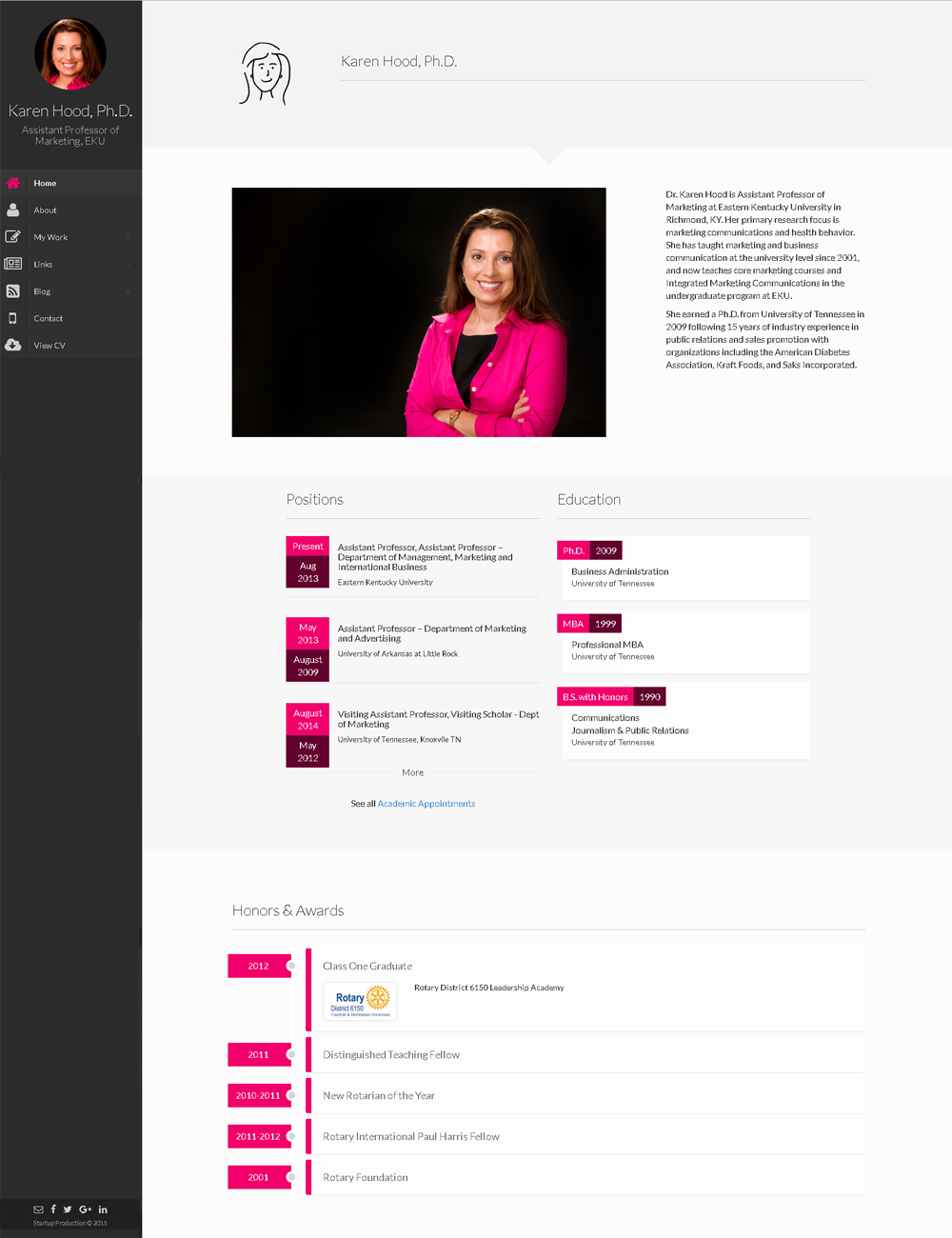The image size is (952, 1238).
Task: Expand the My Work submenu plus sign
Action: pos(128,238)
